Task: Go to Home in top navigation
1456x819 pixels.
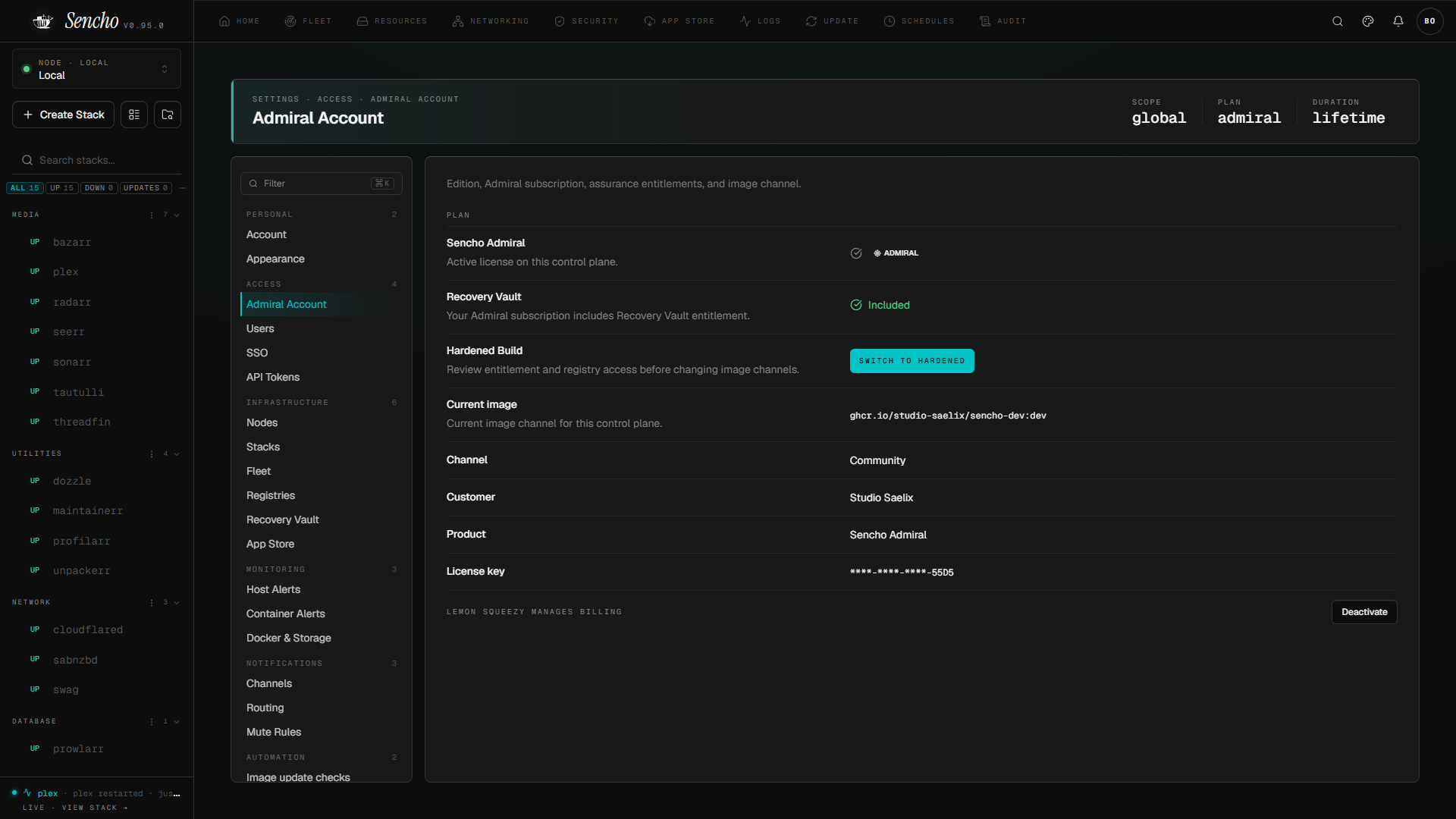Action: point(240,21)
